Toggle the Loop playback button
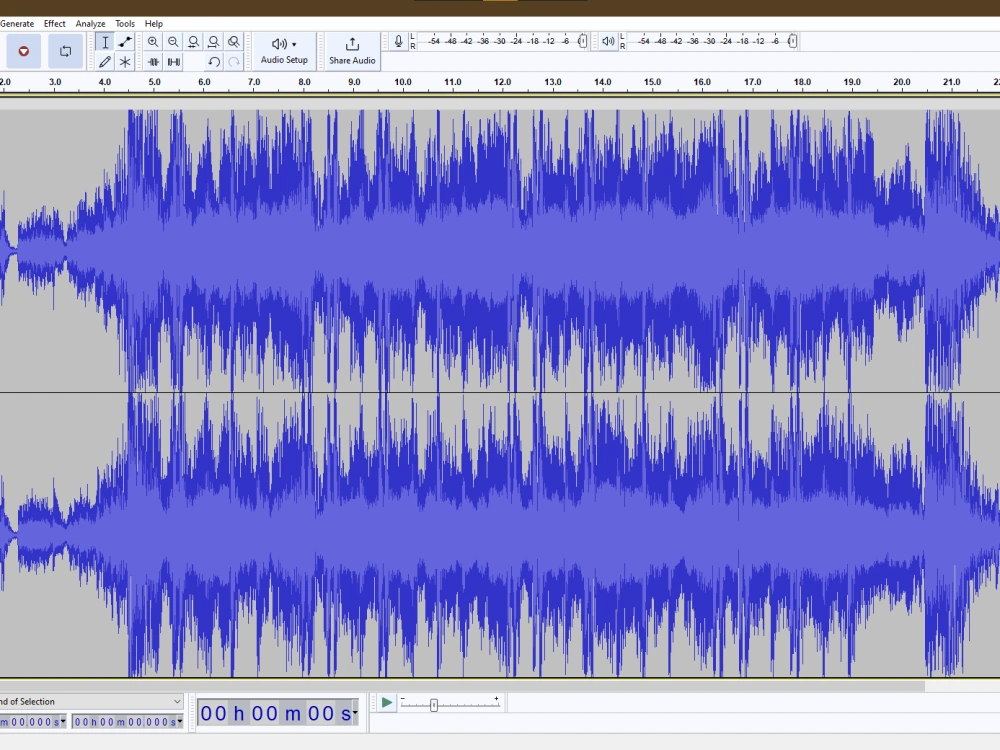The width and height of the screenshot is (1000, 750). 65,51
